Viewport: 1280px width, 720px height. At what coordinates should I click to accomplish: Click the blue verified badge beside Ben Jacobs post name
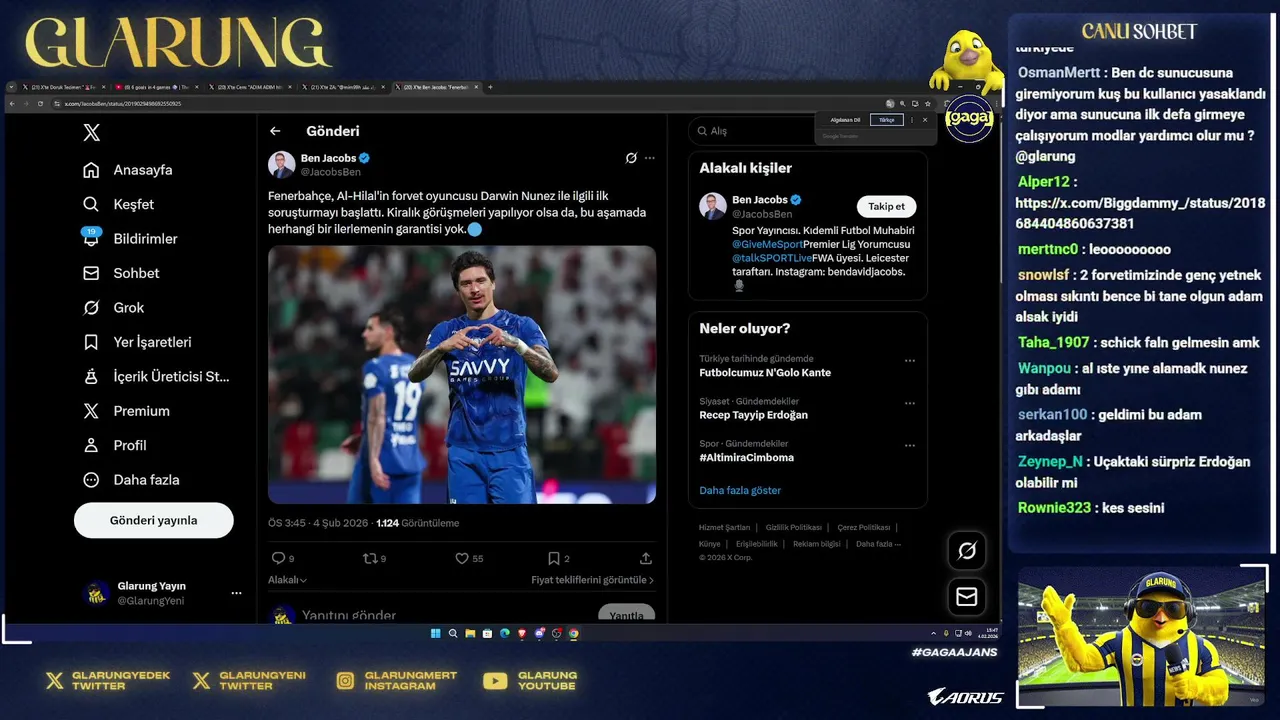[365, 158]
